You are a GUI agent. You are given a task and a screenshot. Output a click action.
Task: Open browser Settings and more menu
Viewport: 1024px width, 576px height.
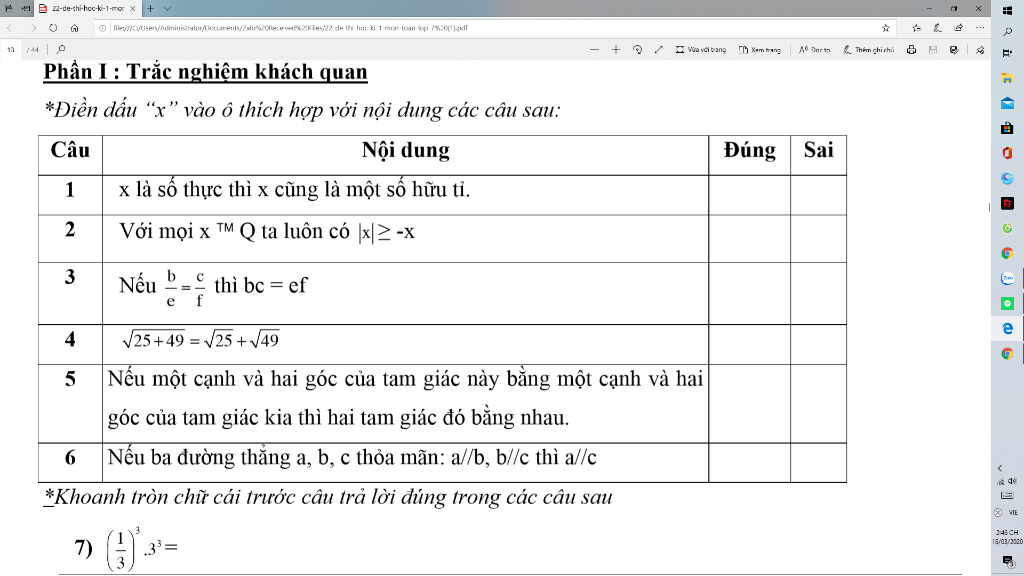980,28
